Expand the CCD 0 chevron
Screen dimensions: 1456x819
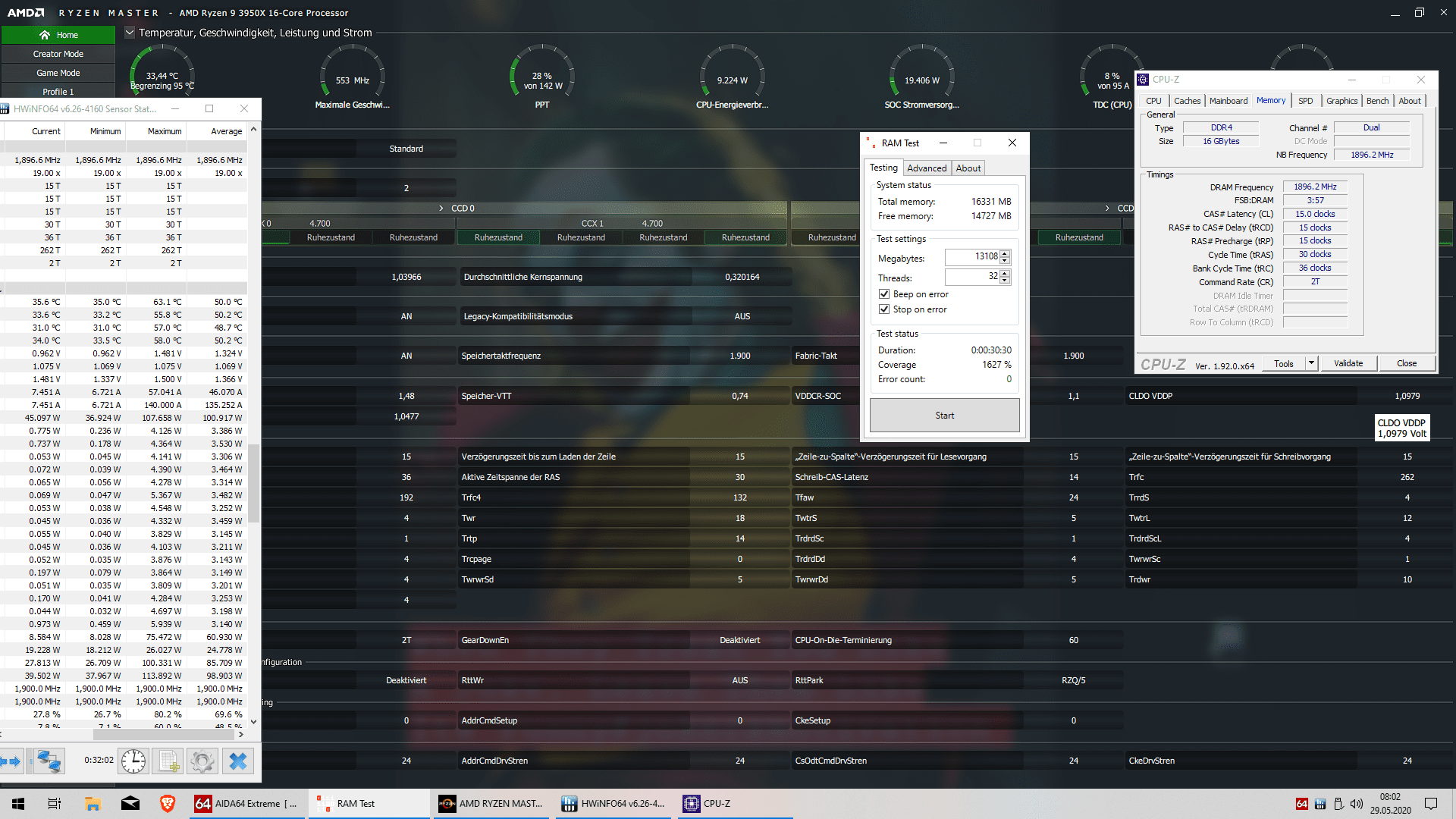pyautogui.click(x=441, y=208)
